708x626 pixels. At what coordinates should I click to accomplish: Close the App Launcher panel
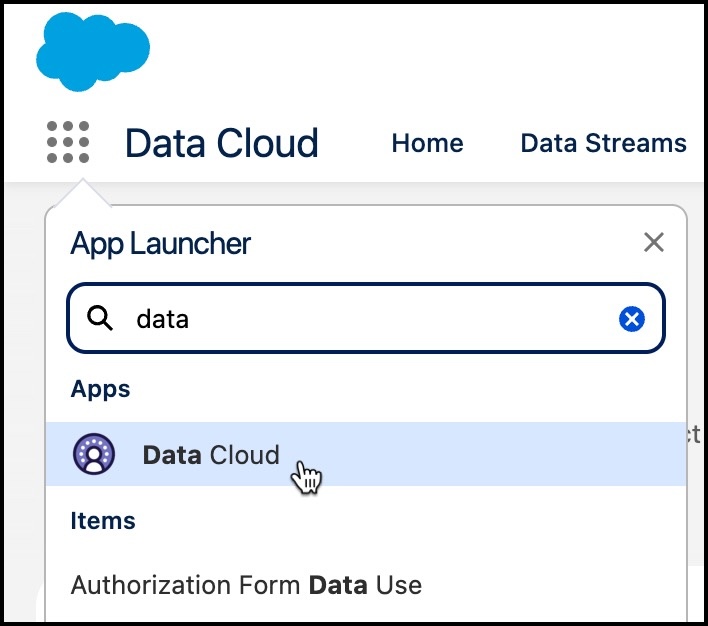coord(654,242)
